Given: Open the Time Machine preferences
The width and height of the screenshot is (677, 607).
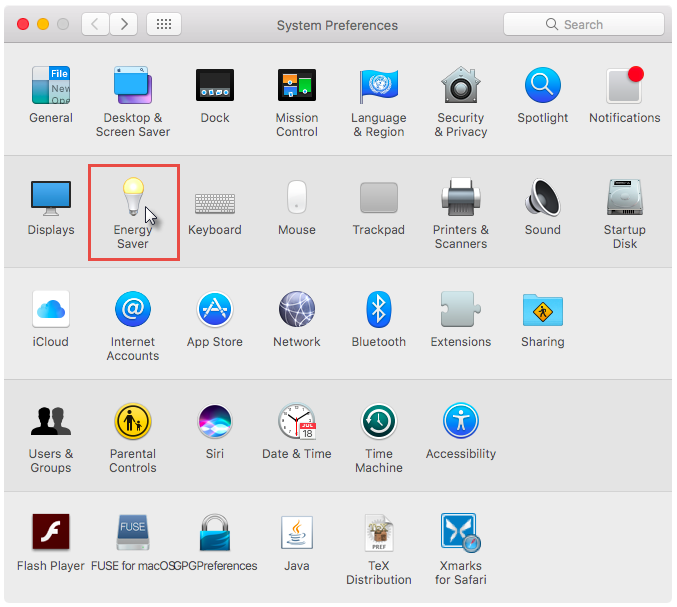Looking at the screenshot, I should [x=379, y=422].
